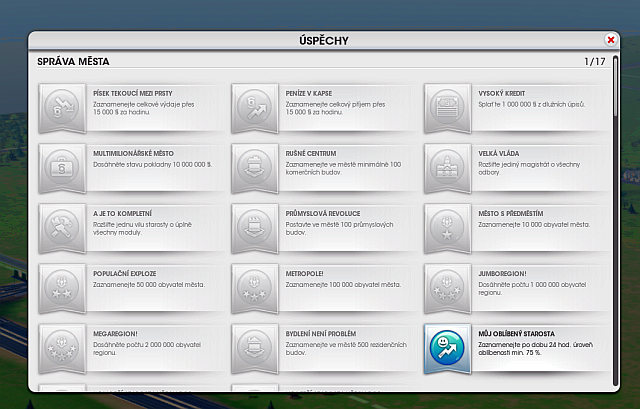
Task: Click the Písek tekoucí mezi prsty badge icon
Action: pyautogui.click(x=62, y=108)
